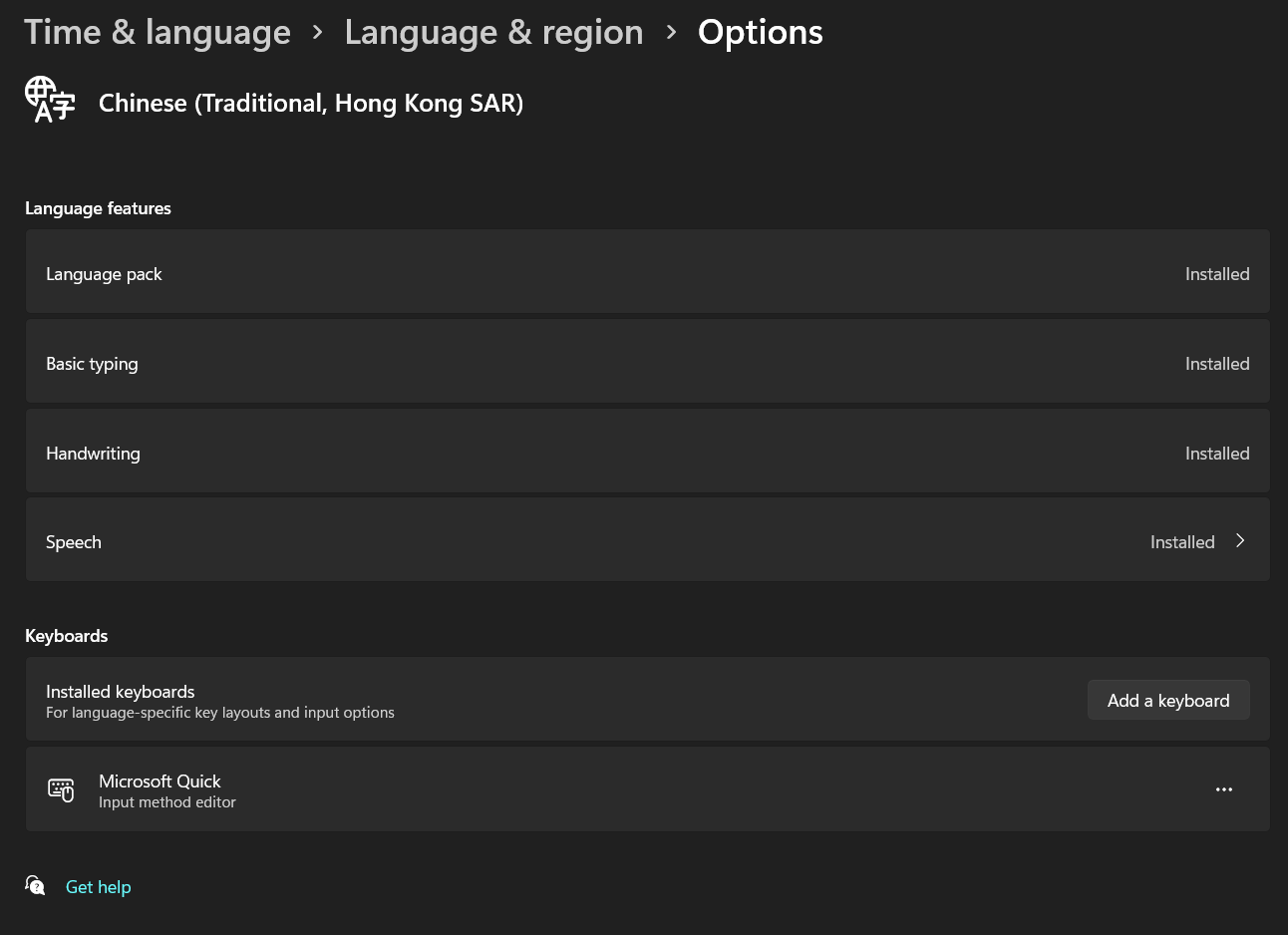Navigate back to Time & language
Viewport: 1288px width, 935px height.
pyautogui.click(x=157, y=31)
